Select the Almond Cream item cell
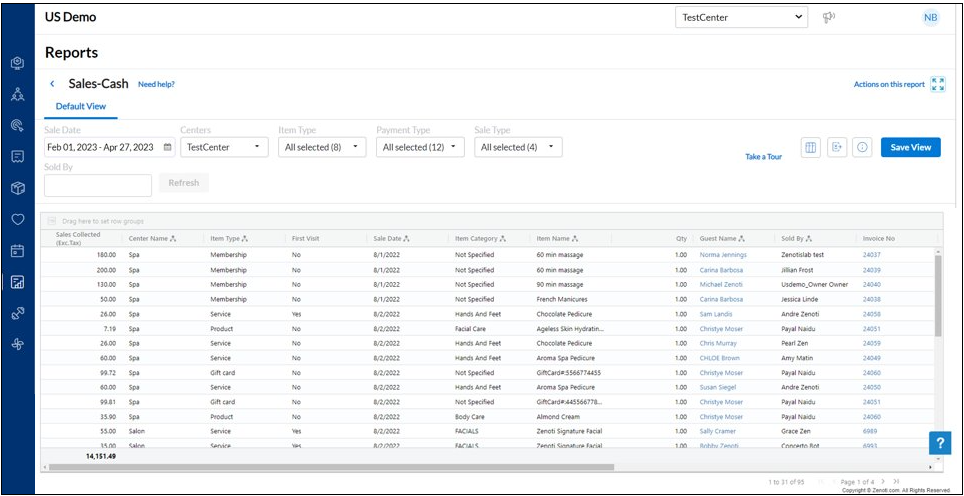 [558, 417]
